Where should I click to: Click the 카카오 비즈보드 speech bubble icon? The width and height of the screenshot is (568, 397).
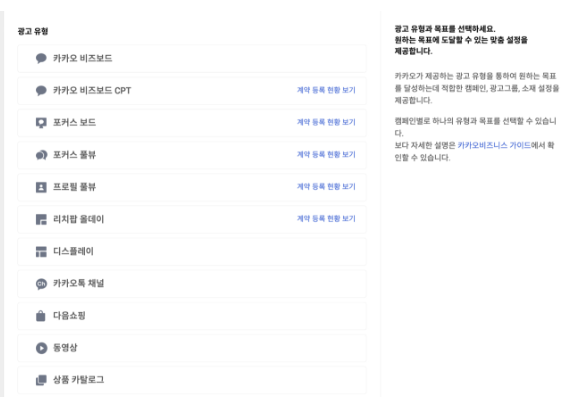click(41, 58)
